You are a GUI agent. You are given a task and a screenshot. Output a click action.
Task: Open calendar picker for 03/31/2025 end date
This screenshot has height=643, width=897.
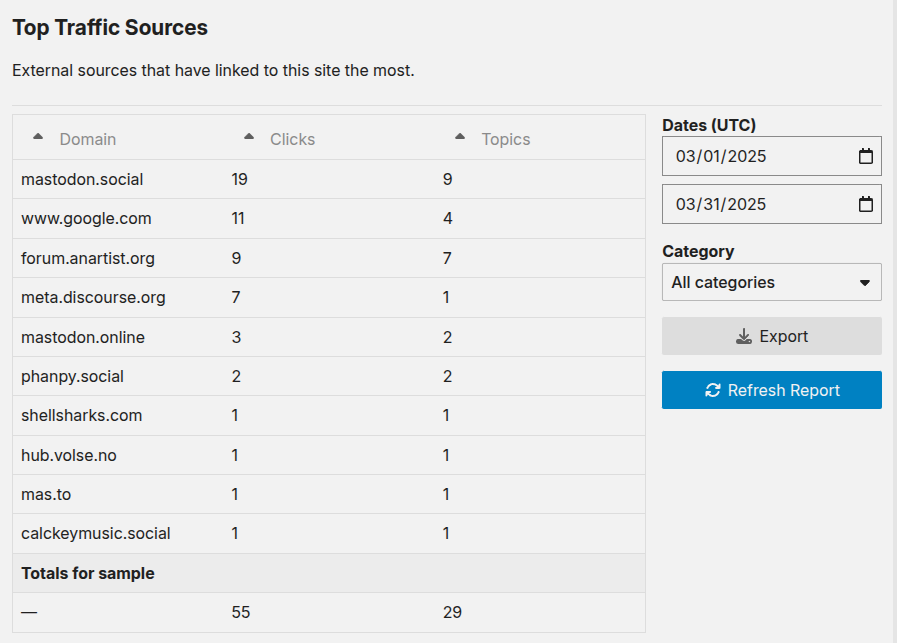coord(866,204)
